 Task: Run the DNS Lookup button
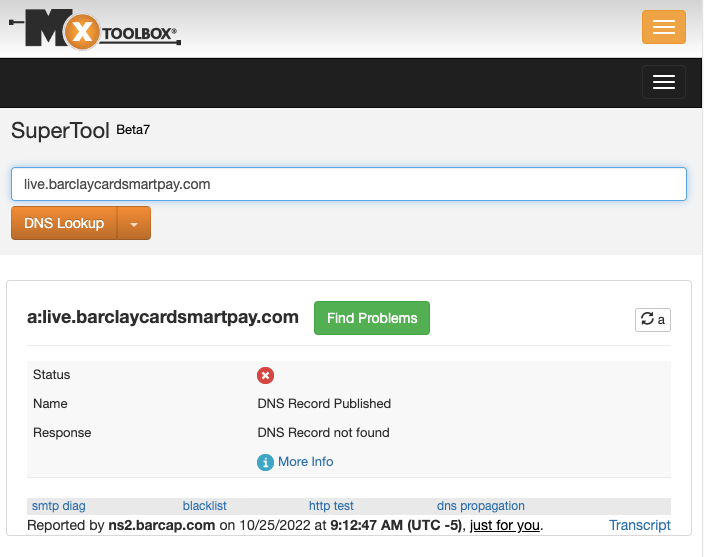coord(64,223)
